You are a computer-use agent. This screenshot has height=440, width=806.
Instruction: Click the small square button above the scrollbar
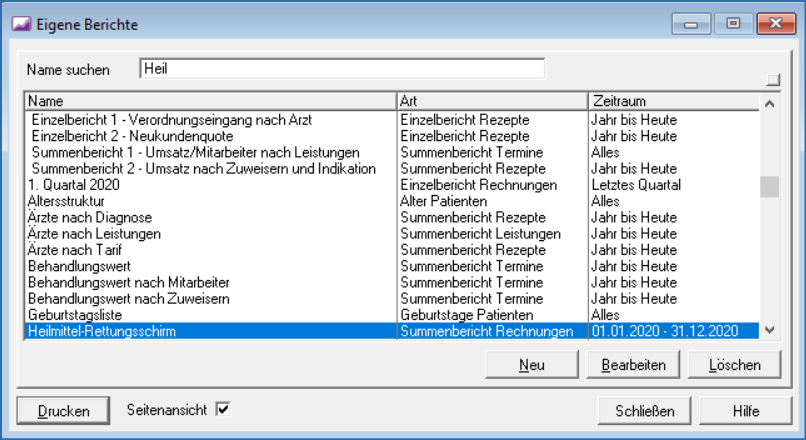click(773, 80)
